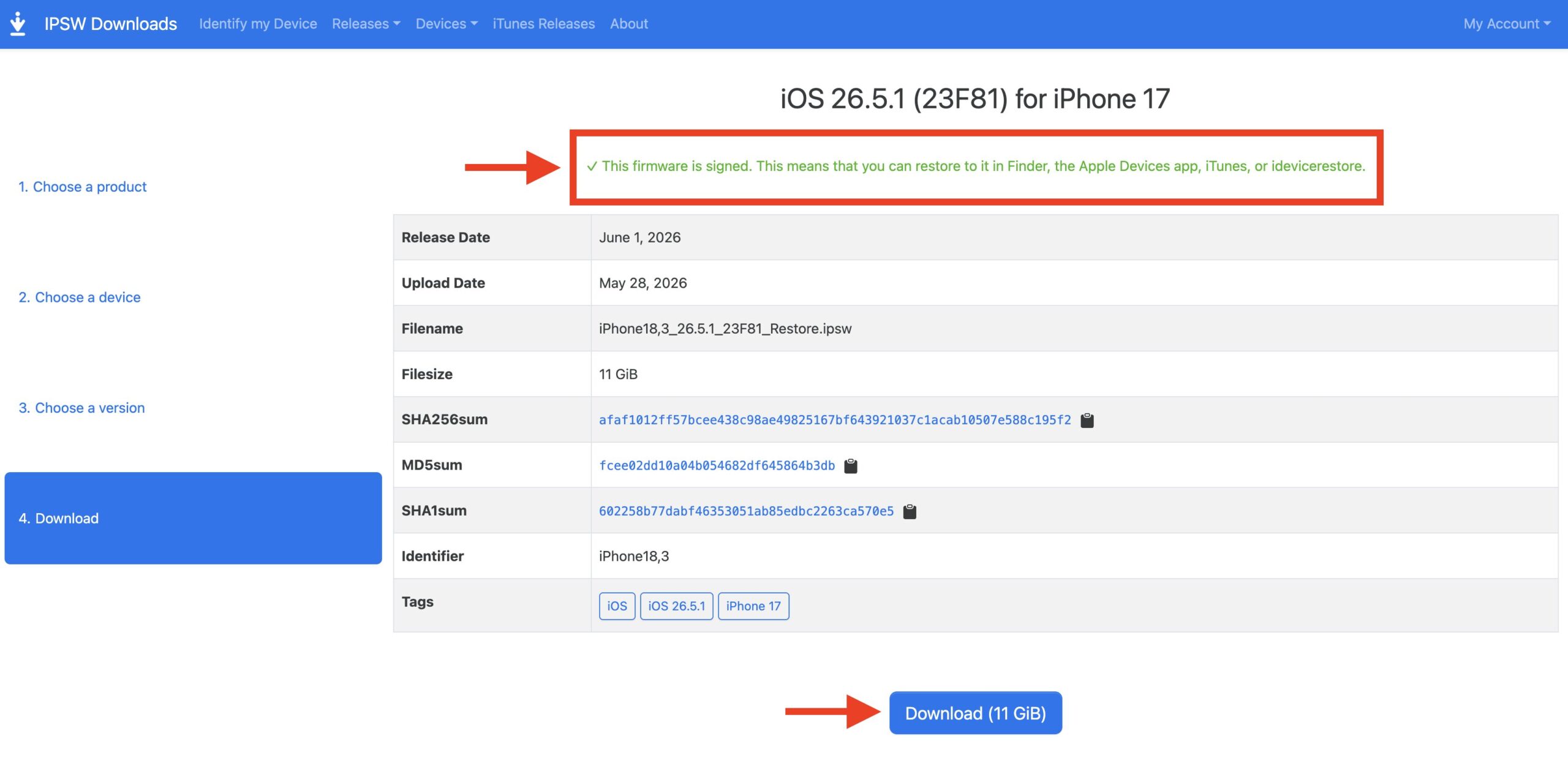Go to step 2 Choose a device

80,298
